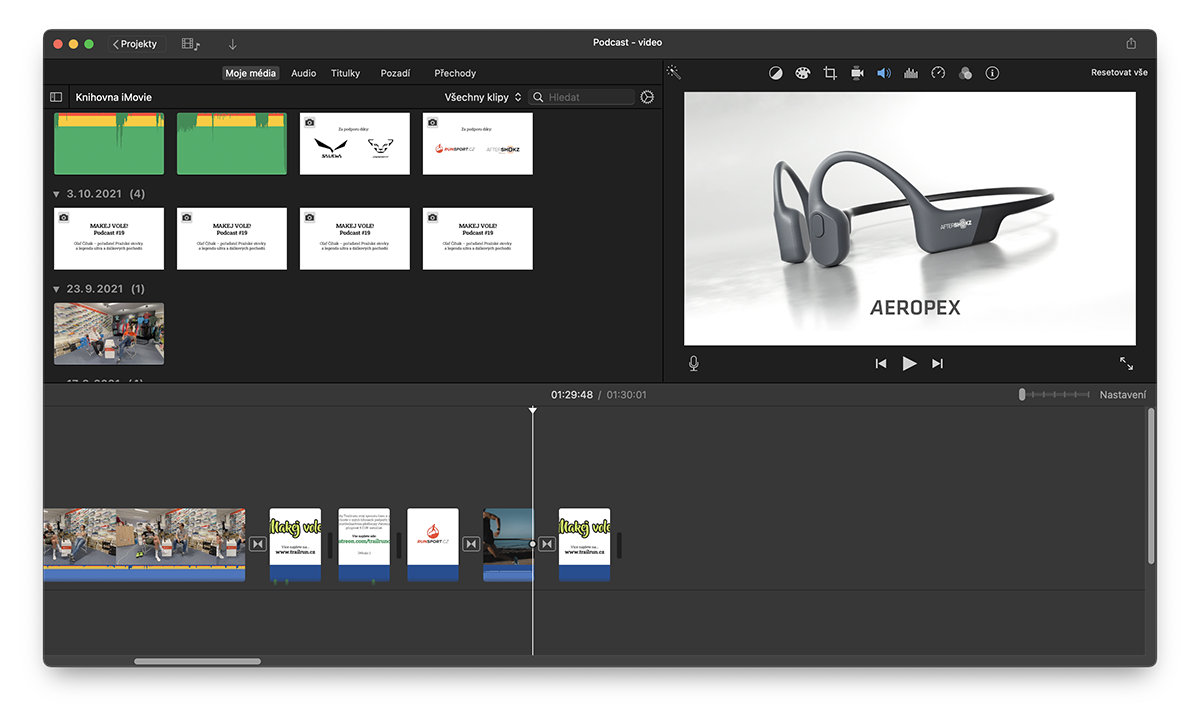Collapse the 23.9.2021 date group

click(x=56, y=289)
